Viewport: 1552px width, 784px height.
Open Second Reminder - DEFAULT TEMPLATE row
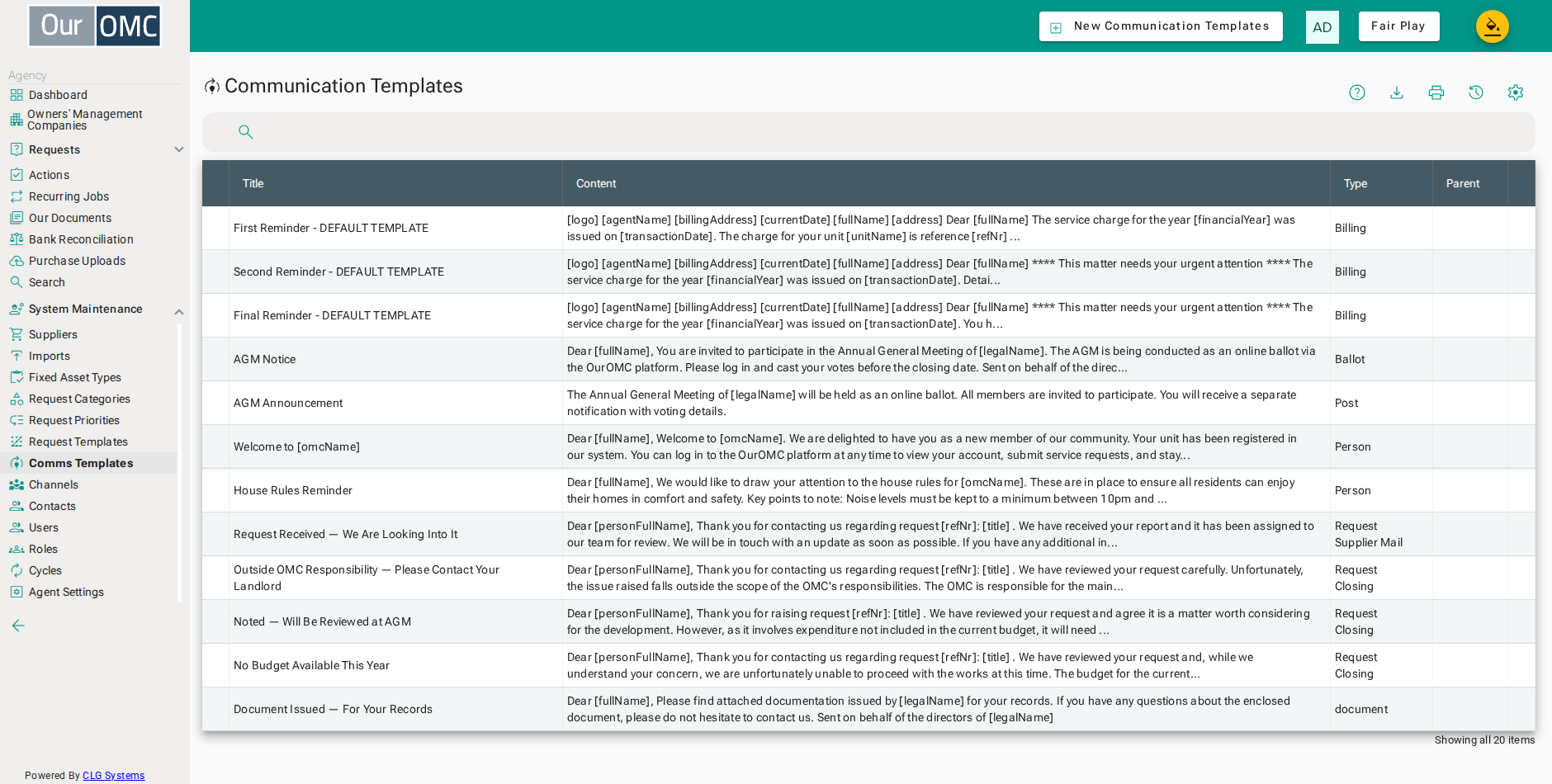coord(868,272)
